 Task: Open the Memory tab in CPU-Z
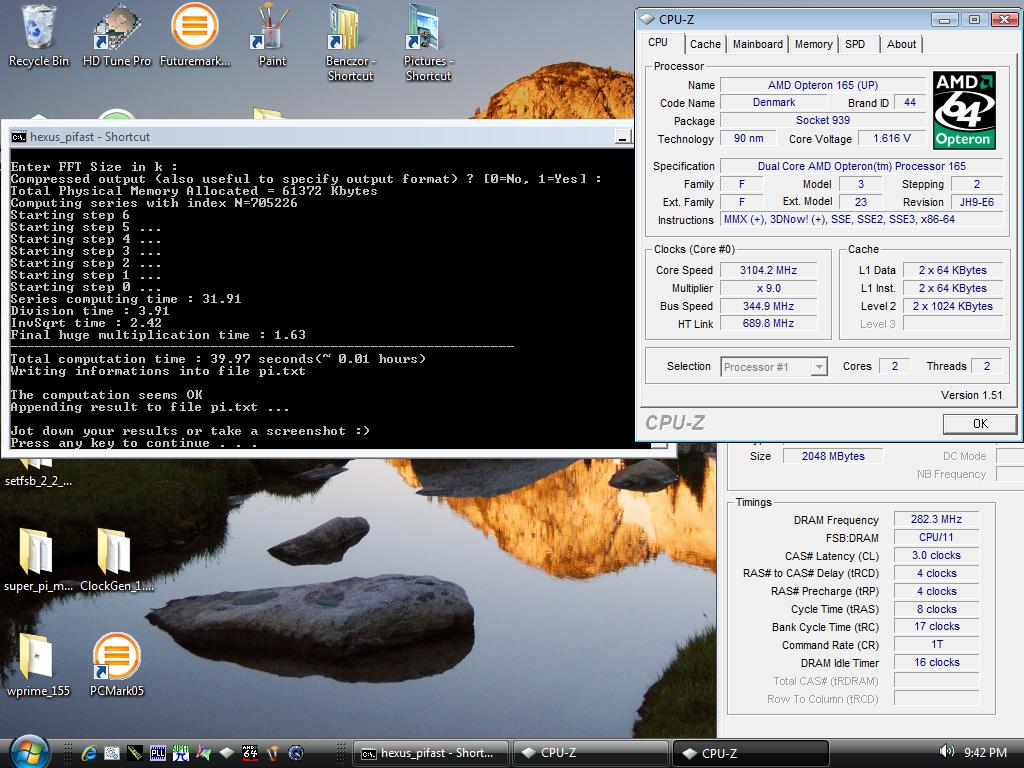pyautogui.click(x=814, y=44)
